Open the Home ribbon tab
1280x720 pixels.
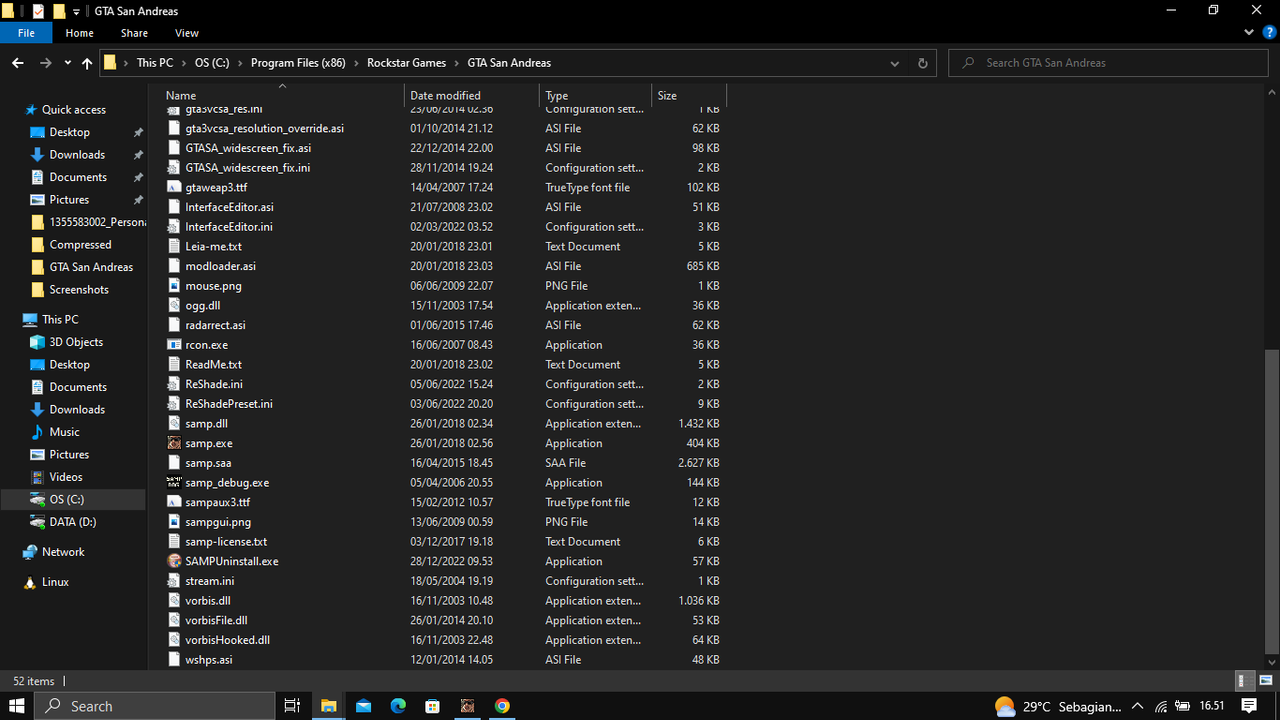click(79, 33)
